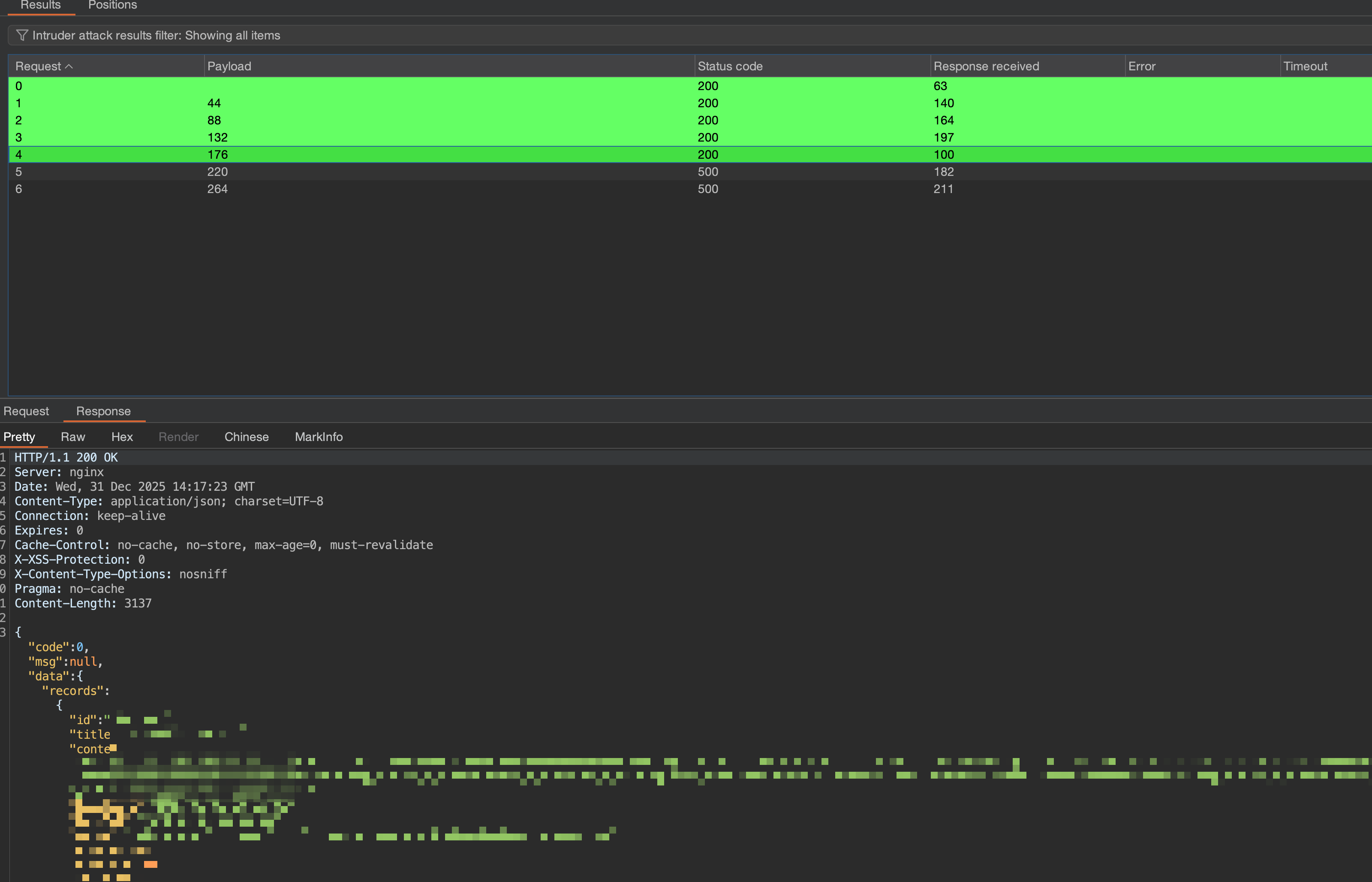The height and width of the screenshot is (882, 1372).
Task: Switch to Raw response view
Action: [x=73, y=437]
